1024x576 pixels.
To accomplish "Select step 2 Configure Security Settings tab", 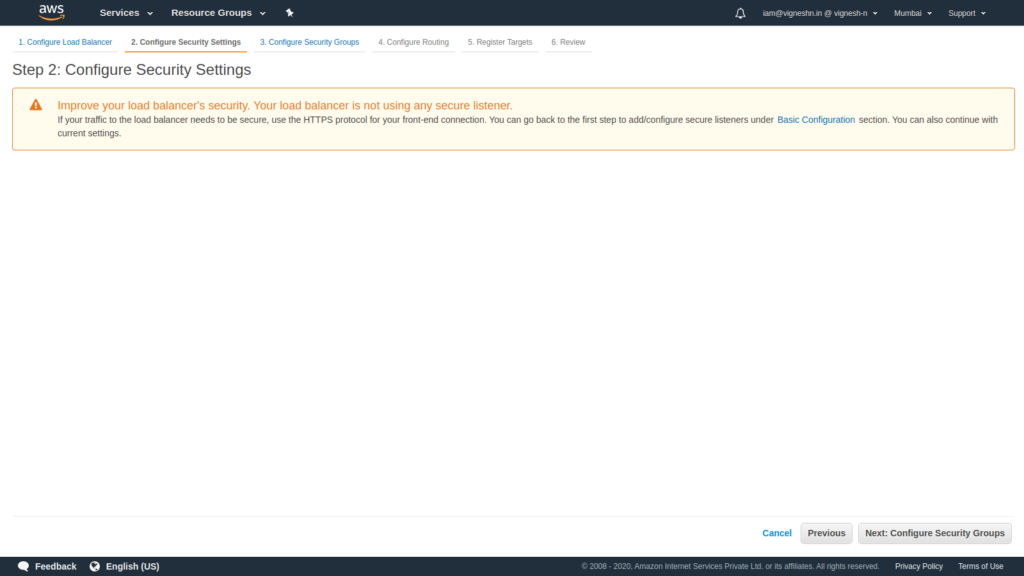I will click(185, 42).
